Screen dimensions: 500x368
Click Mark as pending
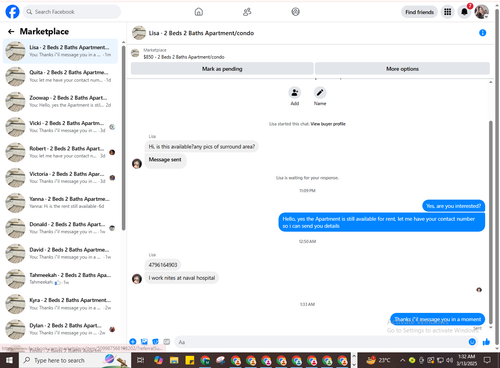click(222, 69)
